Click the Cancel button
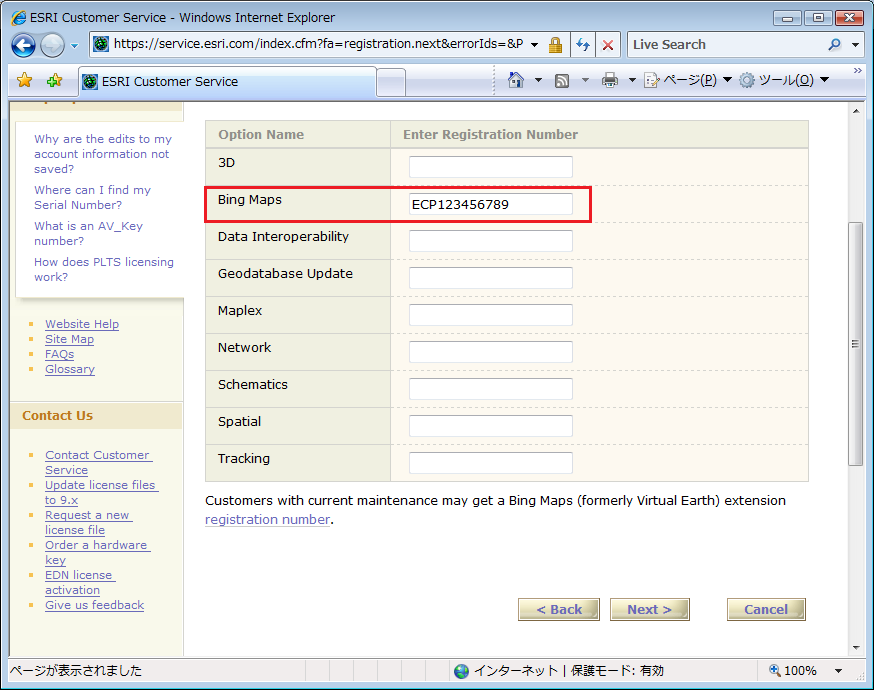The height and width of the screenshot is (690, 874). [x=765, y=609]
